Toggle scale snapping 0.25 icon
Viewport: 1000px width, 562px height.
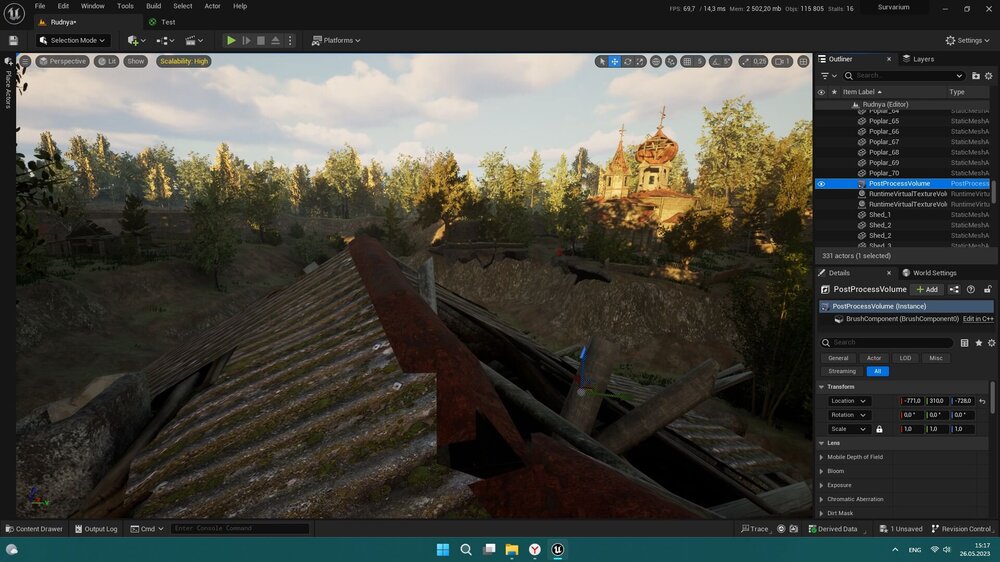tap(745, 61)
